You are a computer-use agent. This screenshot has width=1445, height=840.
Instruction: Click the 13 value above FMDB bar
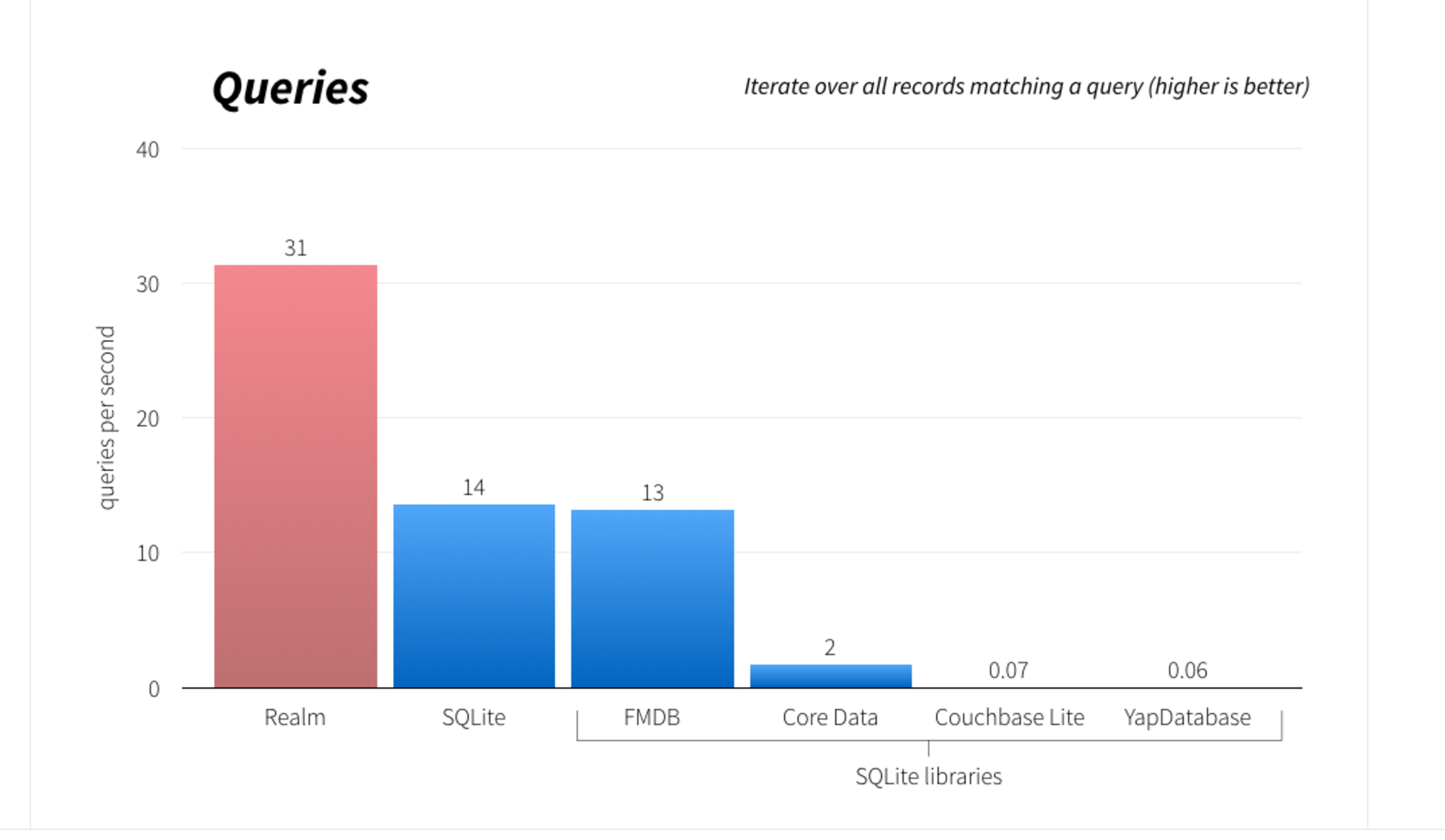[652, 492]
